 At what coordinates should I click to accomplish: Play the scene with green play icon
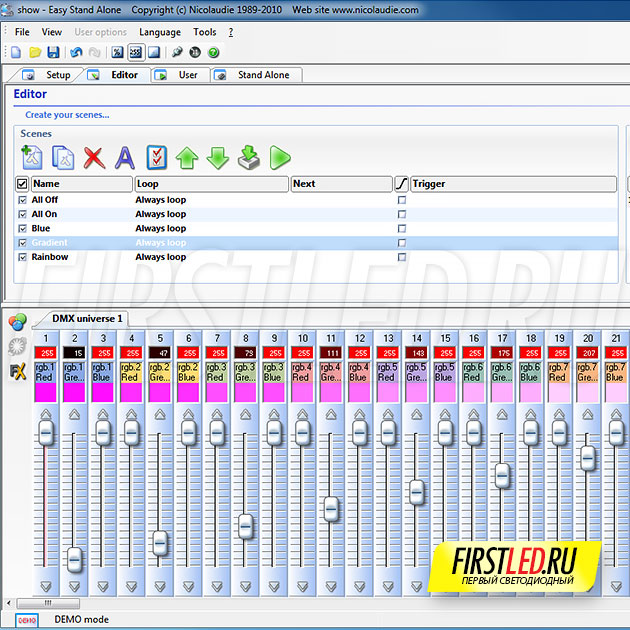(x=280, y=157)
